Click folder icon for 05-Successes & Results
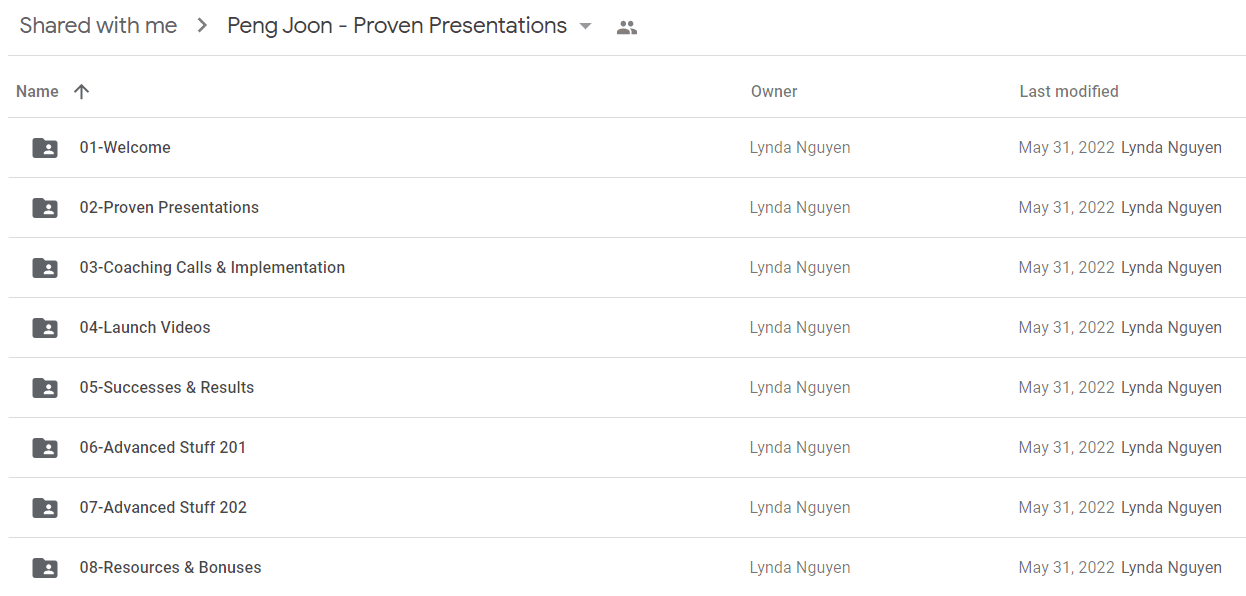The image size is (1246, 596). click(45, 388)
